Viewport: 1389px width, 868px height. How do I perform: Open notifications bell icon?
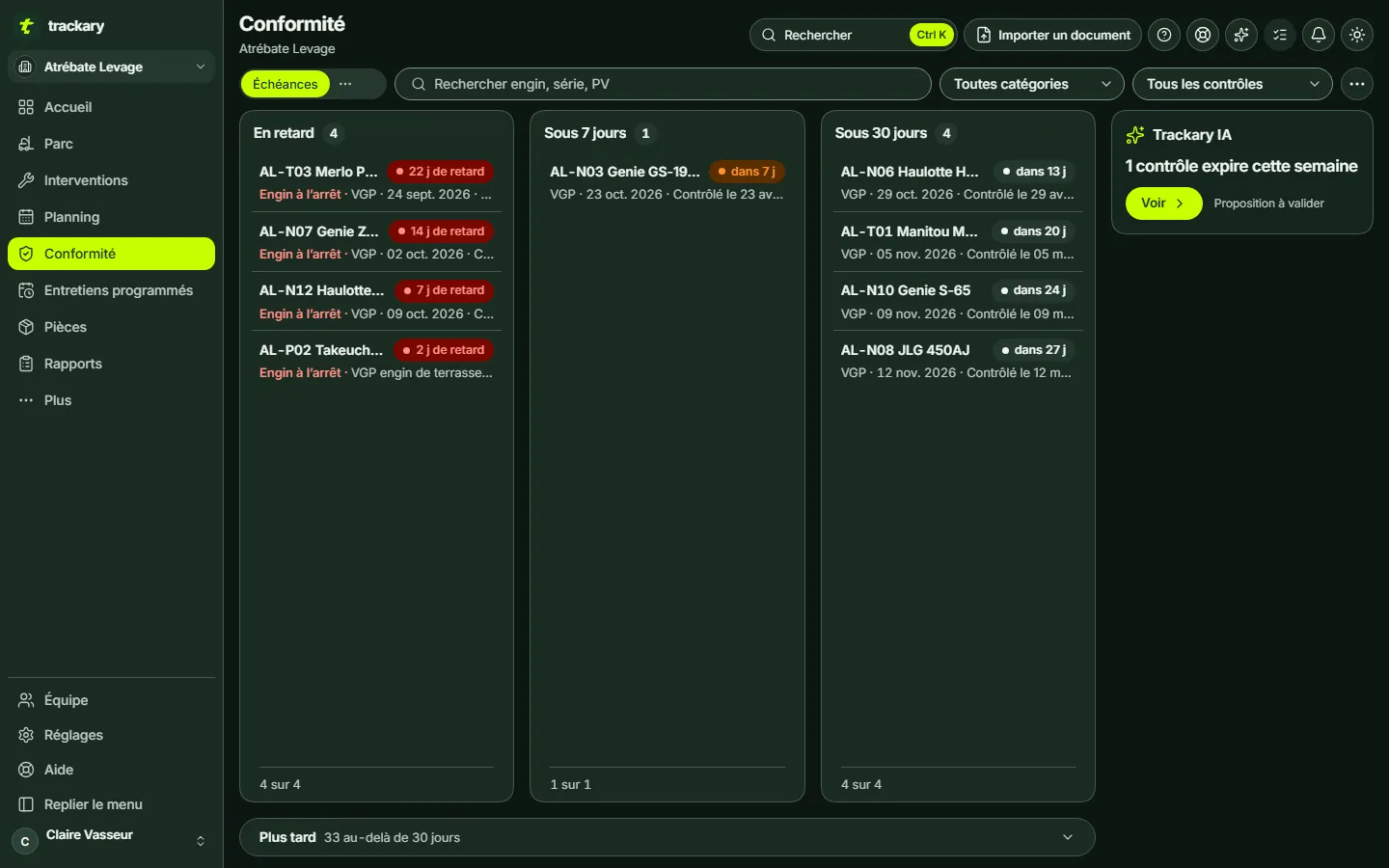[1319, 35]
